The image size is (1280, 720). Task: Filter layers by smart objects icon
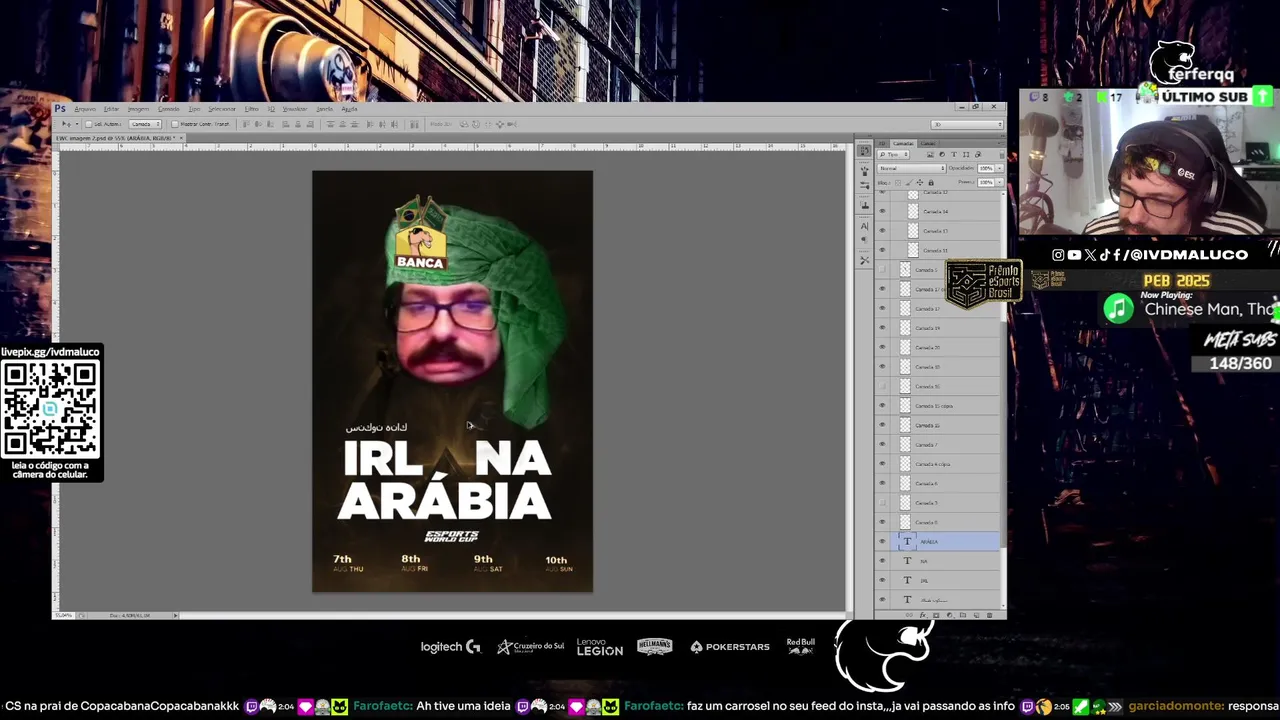pyautogui.click(x=978, y=154)
